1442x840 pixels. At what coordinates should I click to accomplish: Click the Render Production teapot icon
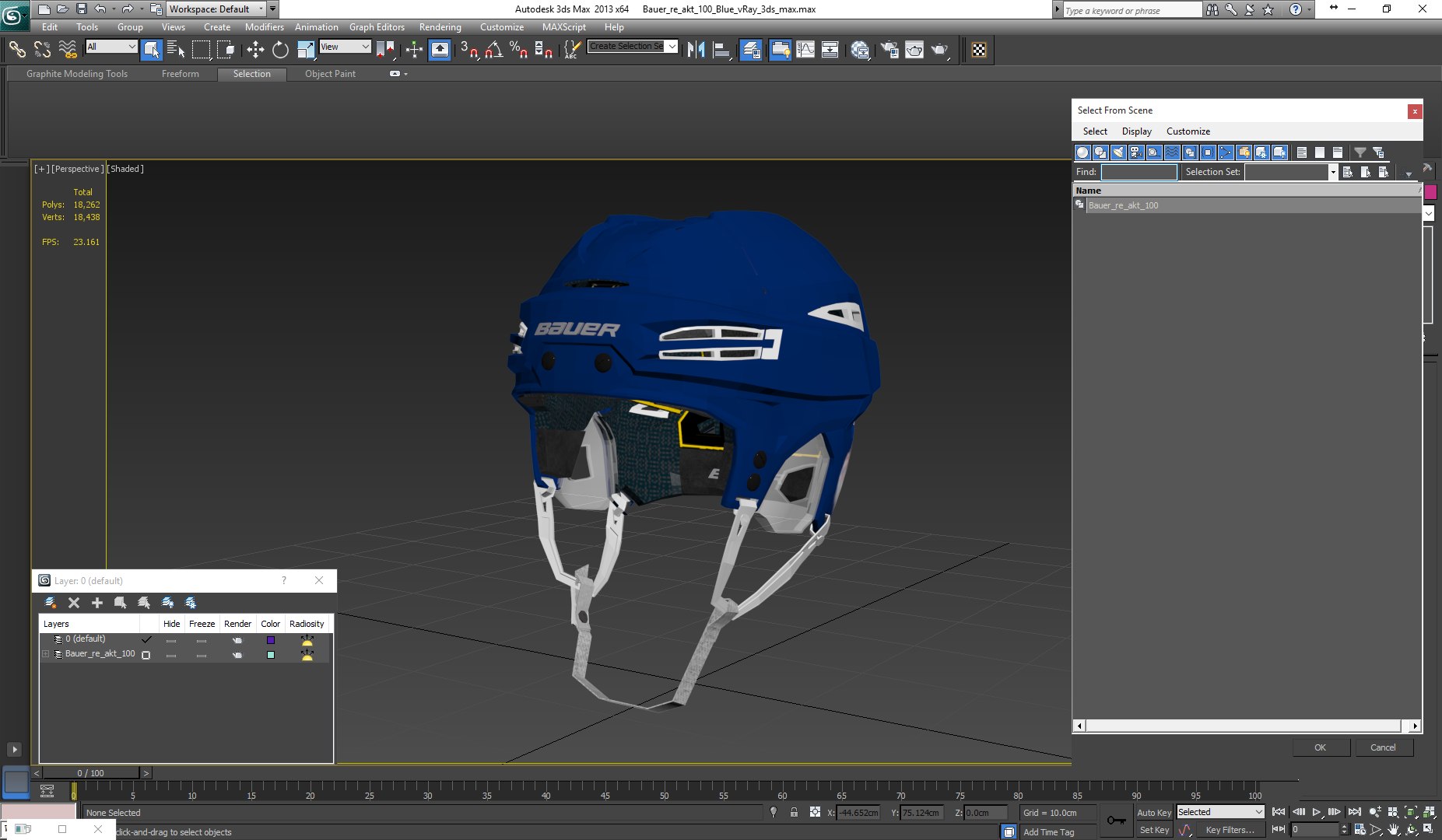tap(940, 50)
